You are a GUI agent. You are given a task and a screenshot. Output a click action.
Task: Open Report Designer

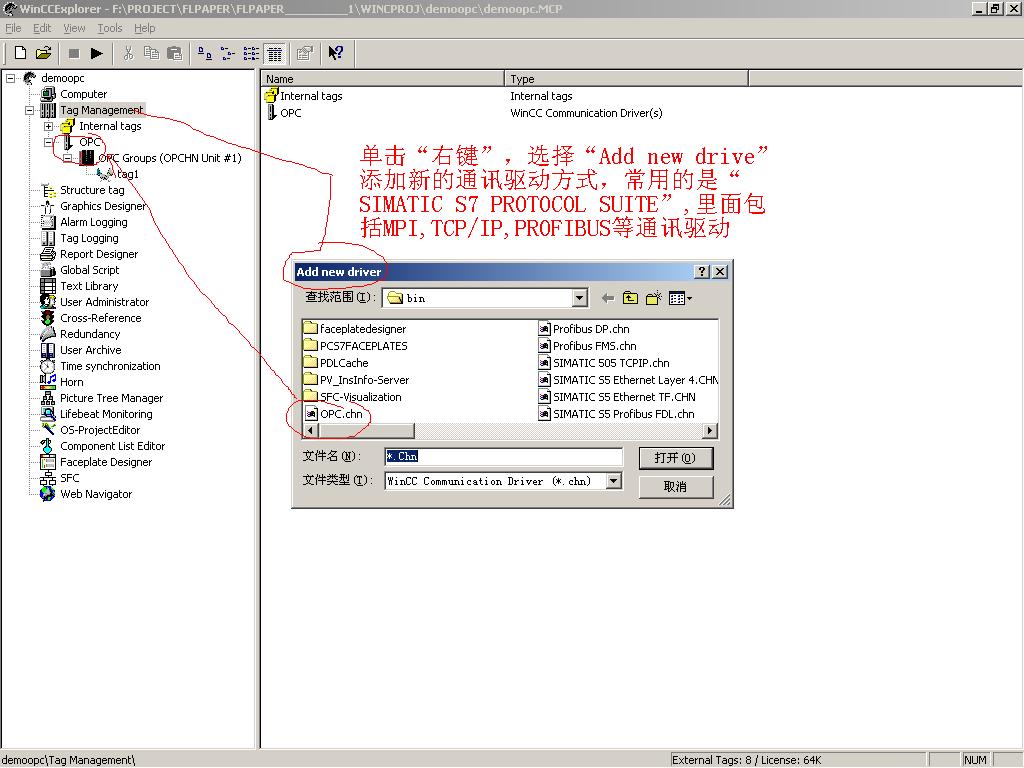pos(99,254)
